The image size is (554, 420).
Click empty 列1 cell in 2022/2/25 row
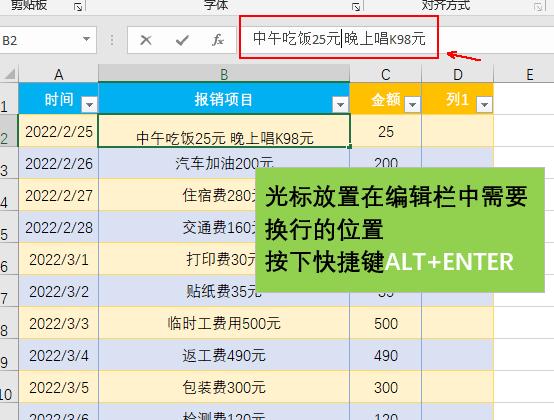click(x=458, y=131)
